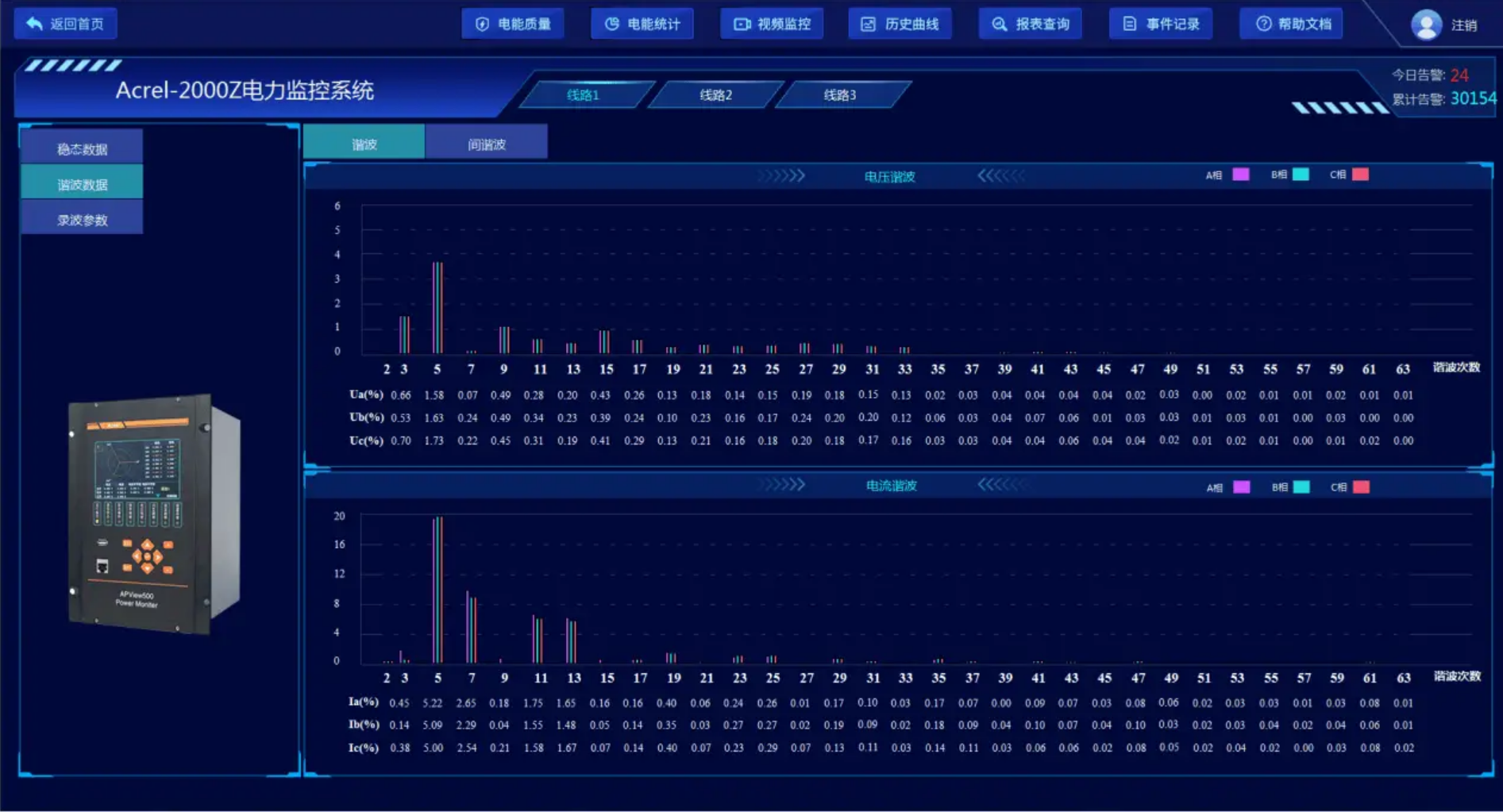Click 注销 to log out

(x=1463, y=25)
